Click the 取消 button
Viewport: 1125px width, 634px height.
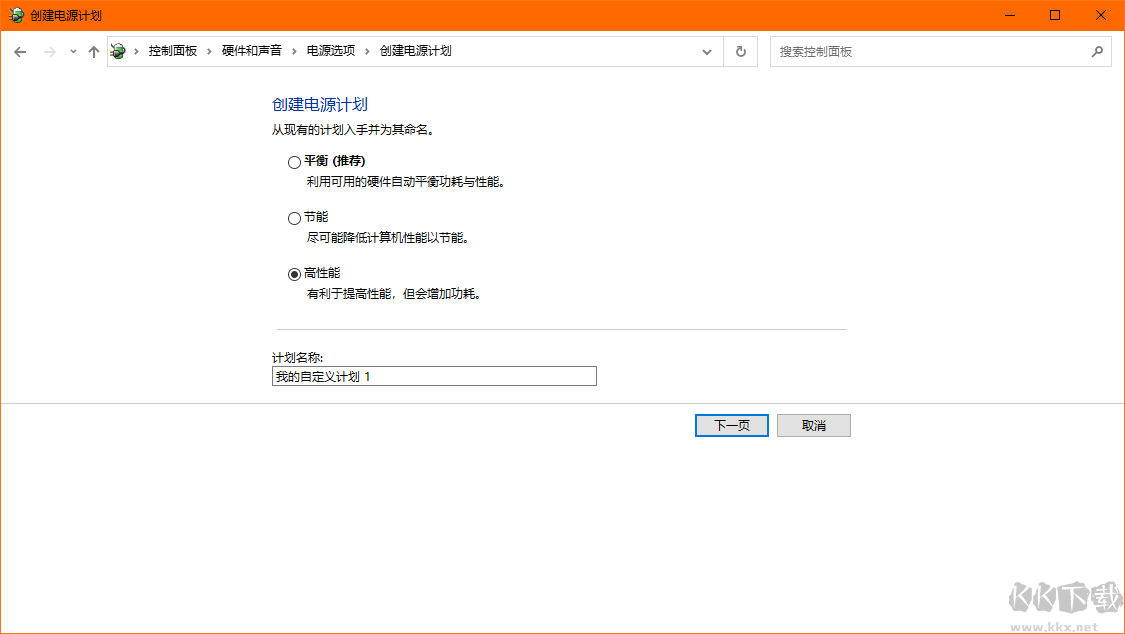[813, 425]
